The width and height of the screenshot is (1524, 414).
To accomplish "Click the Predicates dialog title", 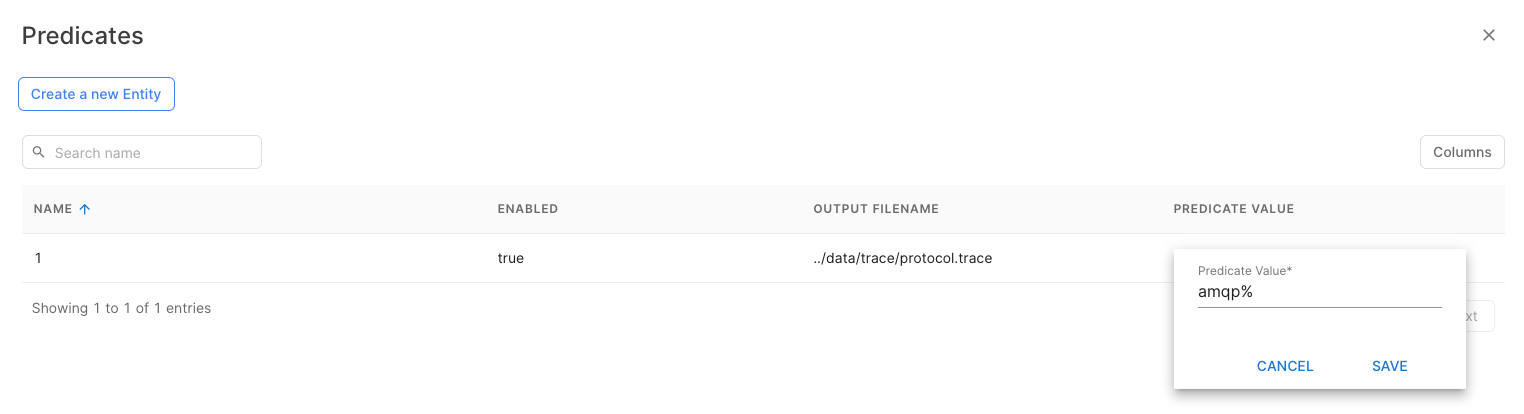I will [83, 36].
